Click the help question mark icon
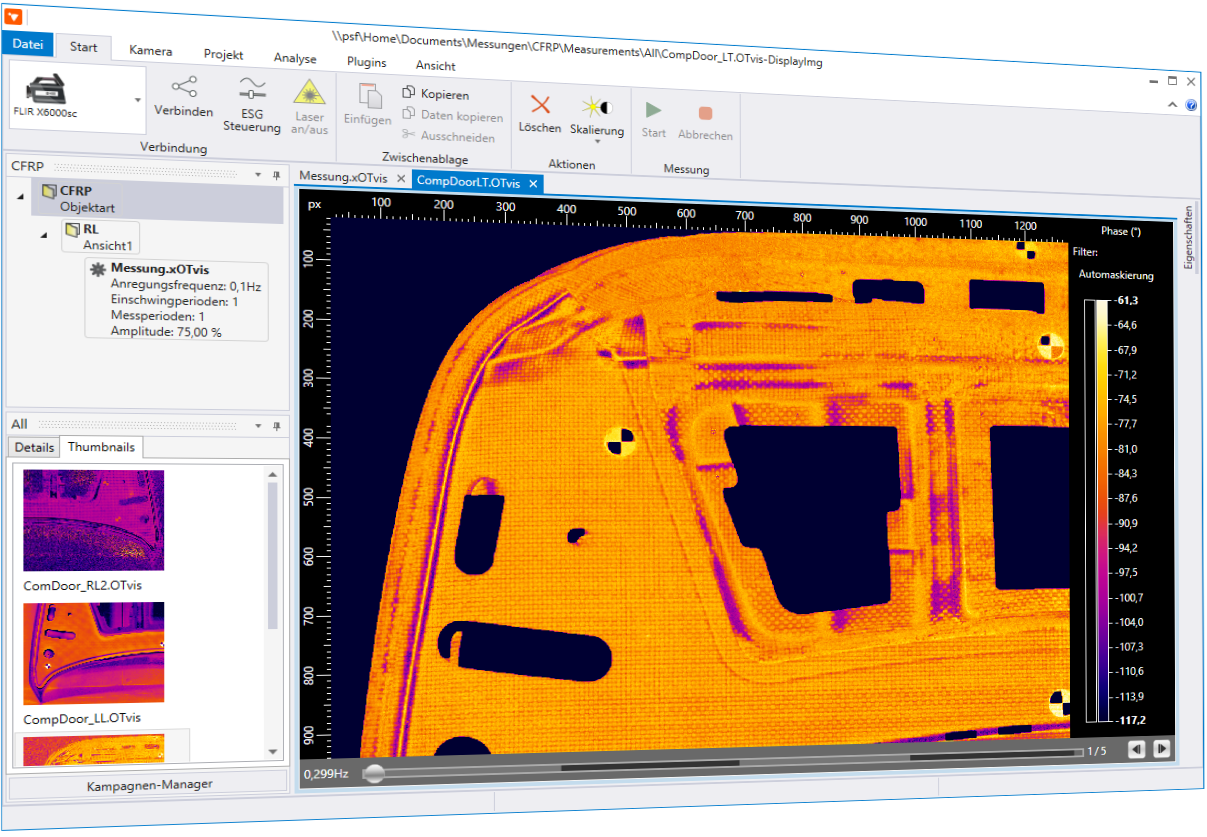The height and width of the screenshot is (837, 1207). (x=1191, y=104)
